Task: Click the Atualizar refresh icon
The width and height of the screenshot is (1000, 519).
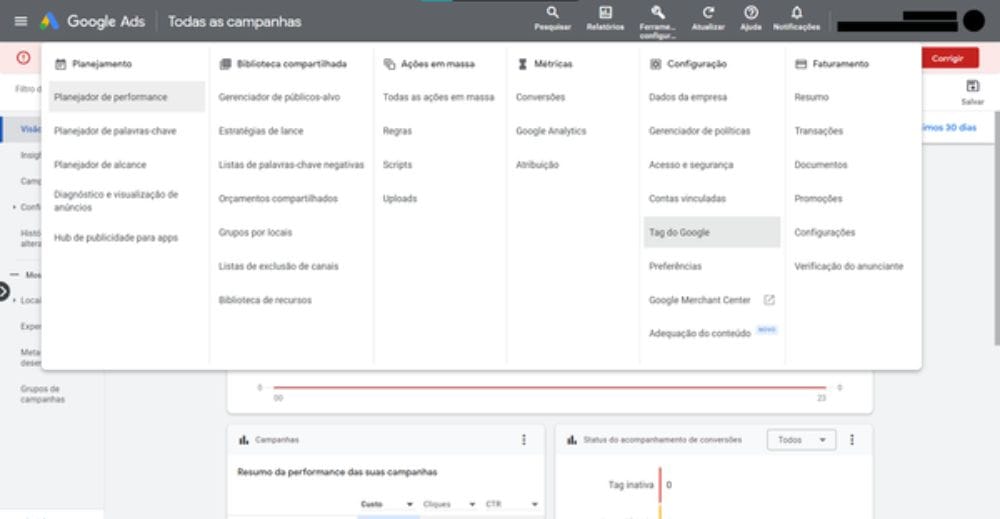Action: [708, 13]
